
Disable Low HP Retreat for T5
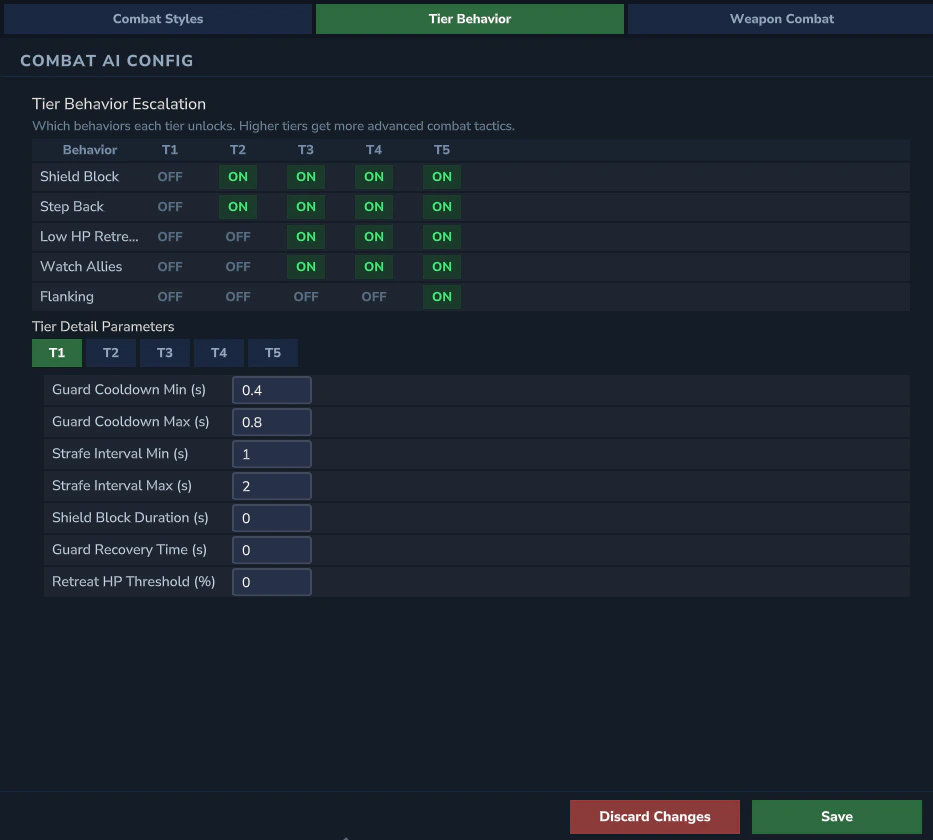pos(441,236)
